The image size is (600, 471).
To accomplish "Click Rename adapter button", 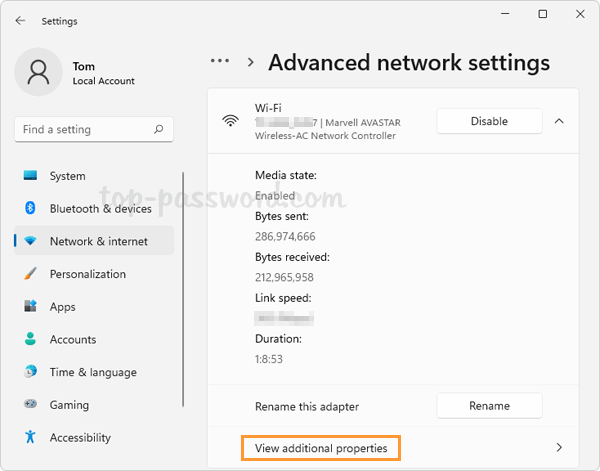I will [489, 406].
